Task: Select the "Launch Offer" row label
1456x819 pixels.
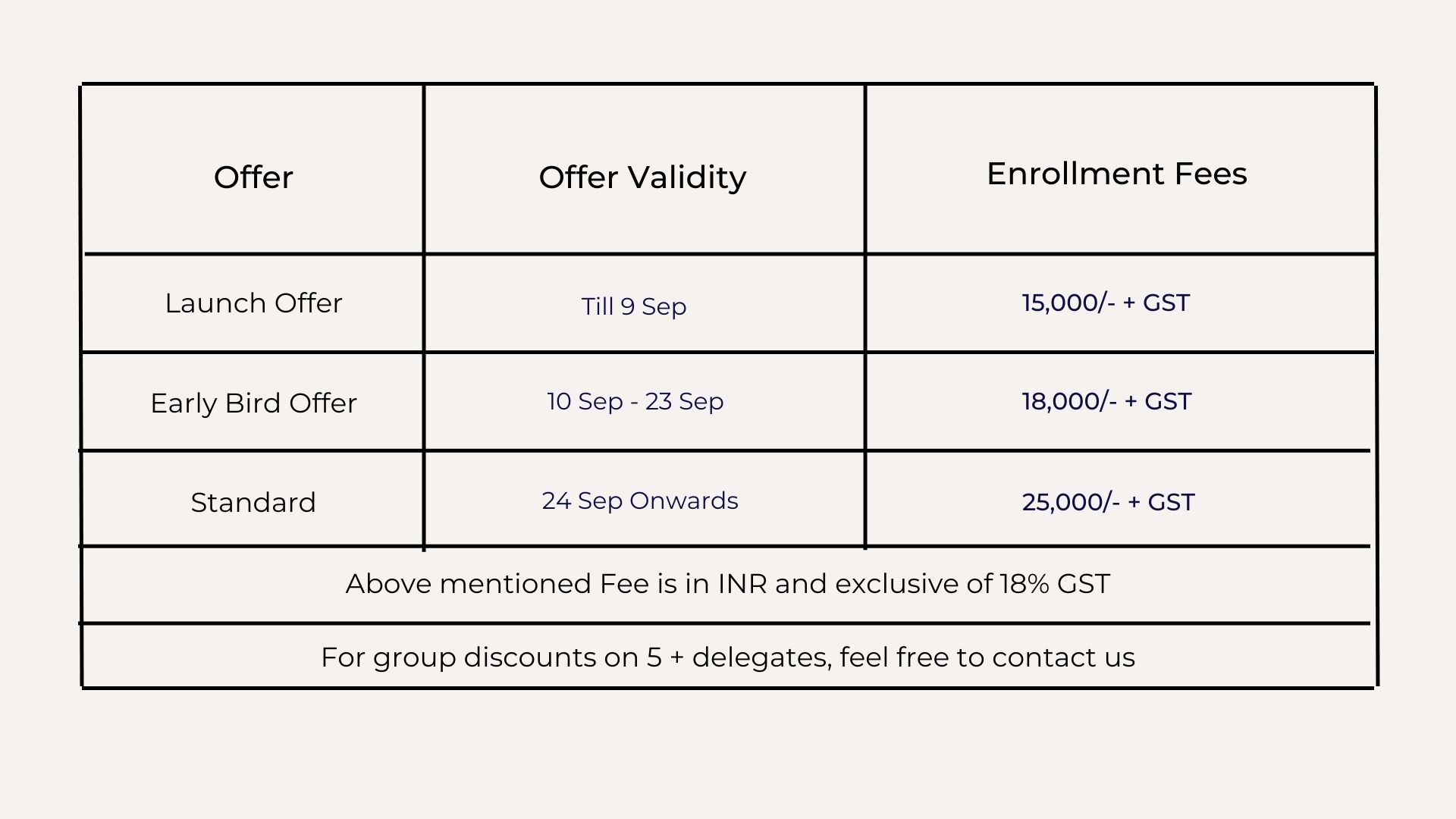Action: [x=253, y=303]
